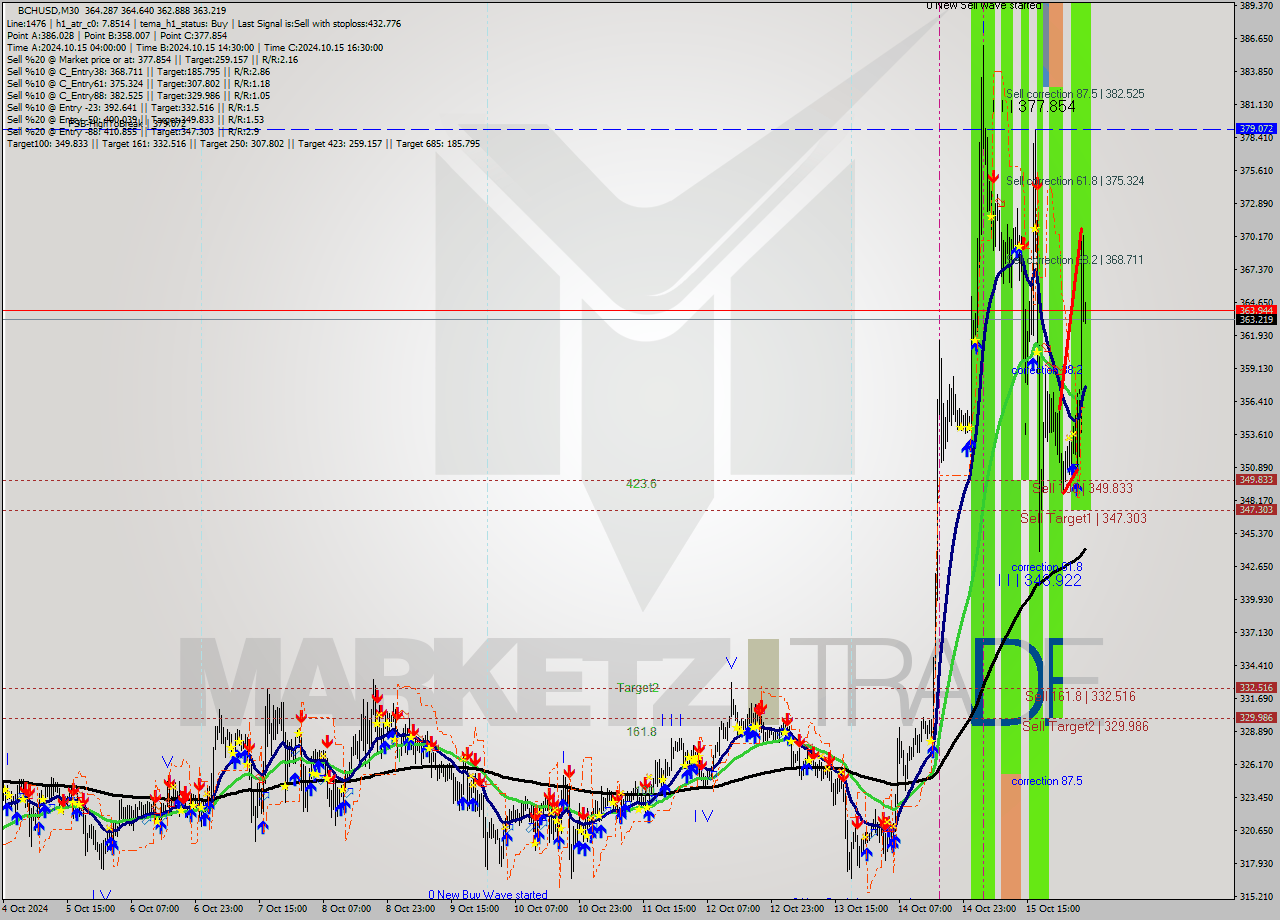Click the '9 Oct 15:00' time label

pyautogui.click(x=473, y=910)
